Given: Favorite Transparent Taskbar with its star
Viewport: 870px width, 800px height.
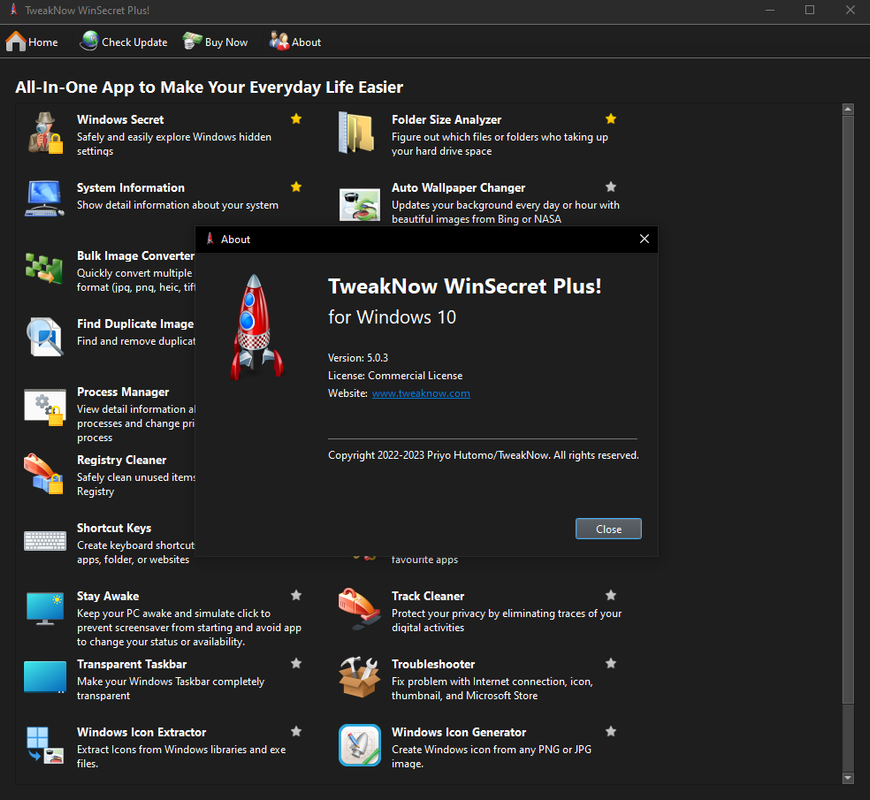Looking at the screenshot, I should click(296, 664).
